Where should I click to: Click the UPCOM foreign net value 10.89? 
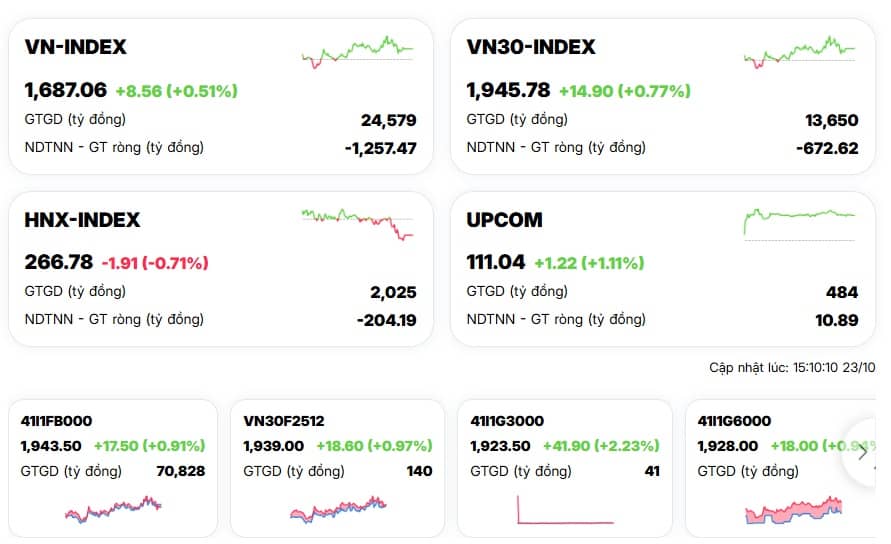click(836, 320)
